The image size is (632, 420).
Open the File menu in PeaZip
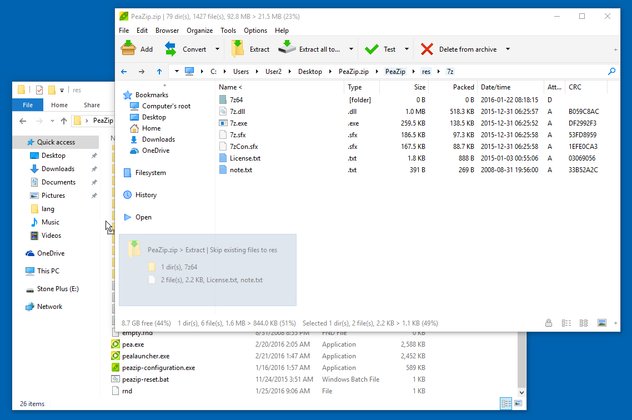124,30
